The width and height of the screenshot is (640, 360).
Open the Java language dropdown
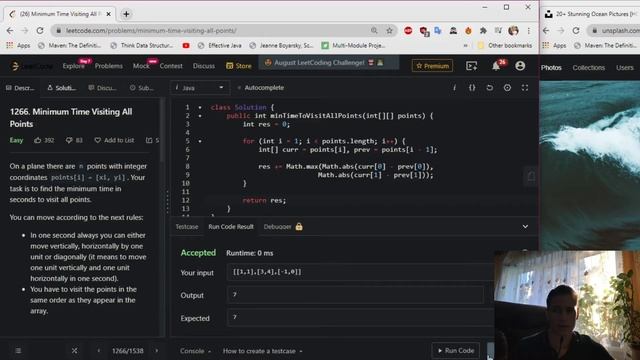point(199,88)
